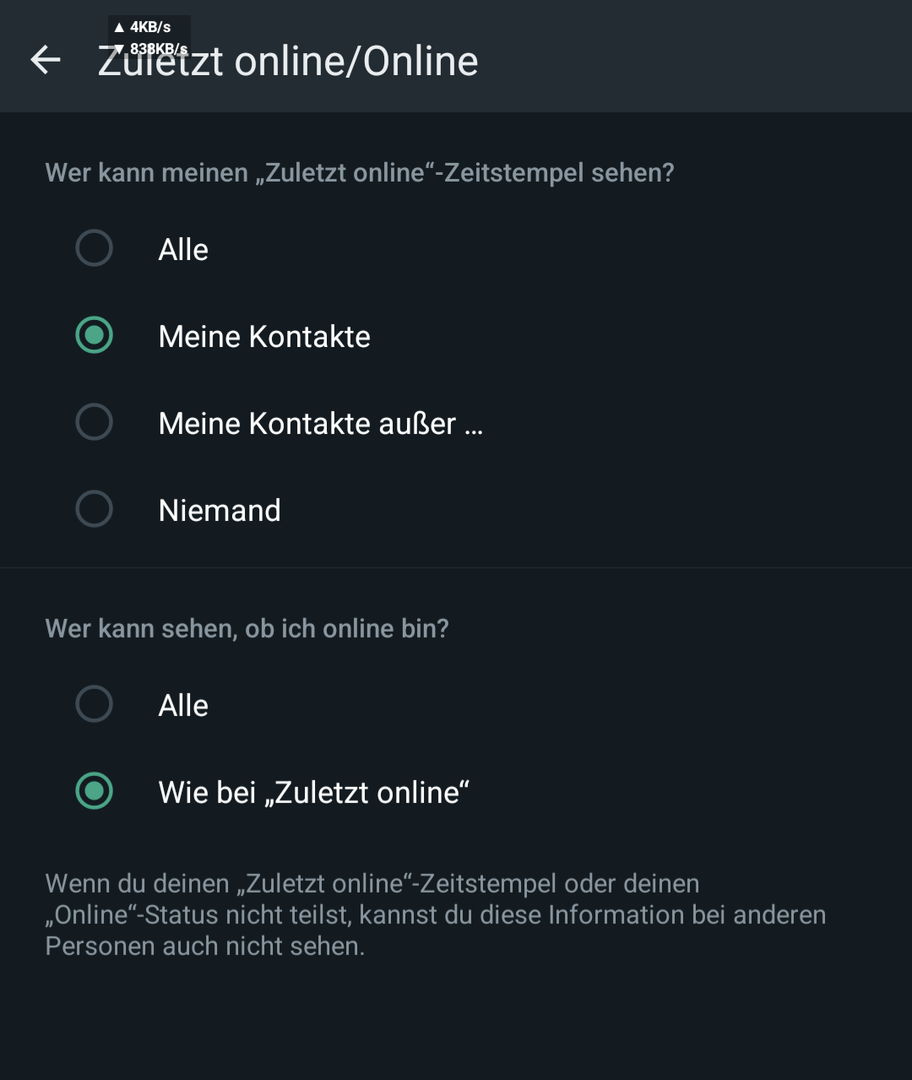
Task: Click the network speed overlay indicator
Action: (149, 37)
